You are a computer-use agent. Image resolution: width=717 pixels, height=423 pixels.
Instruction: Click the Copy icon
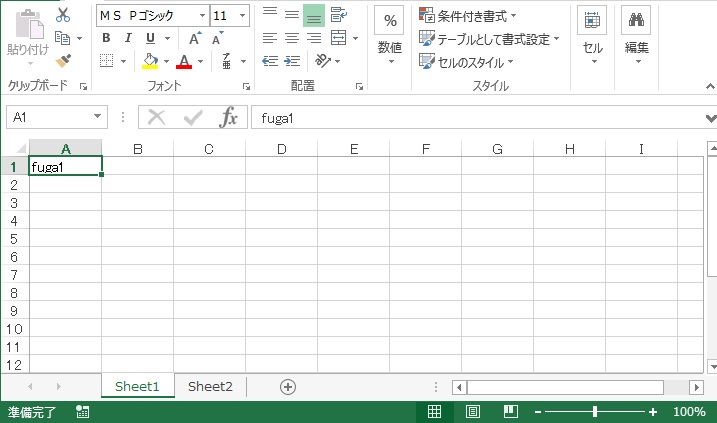pos(62,38)
